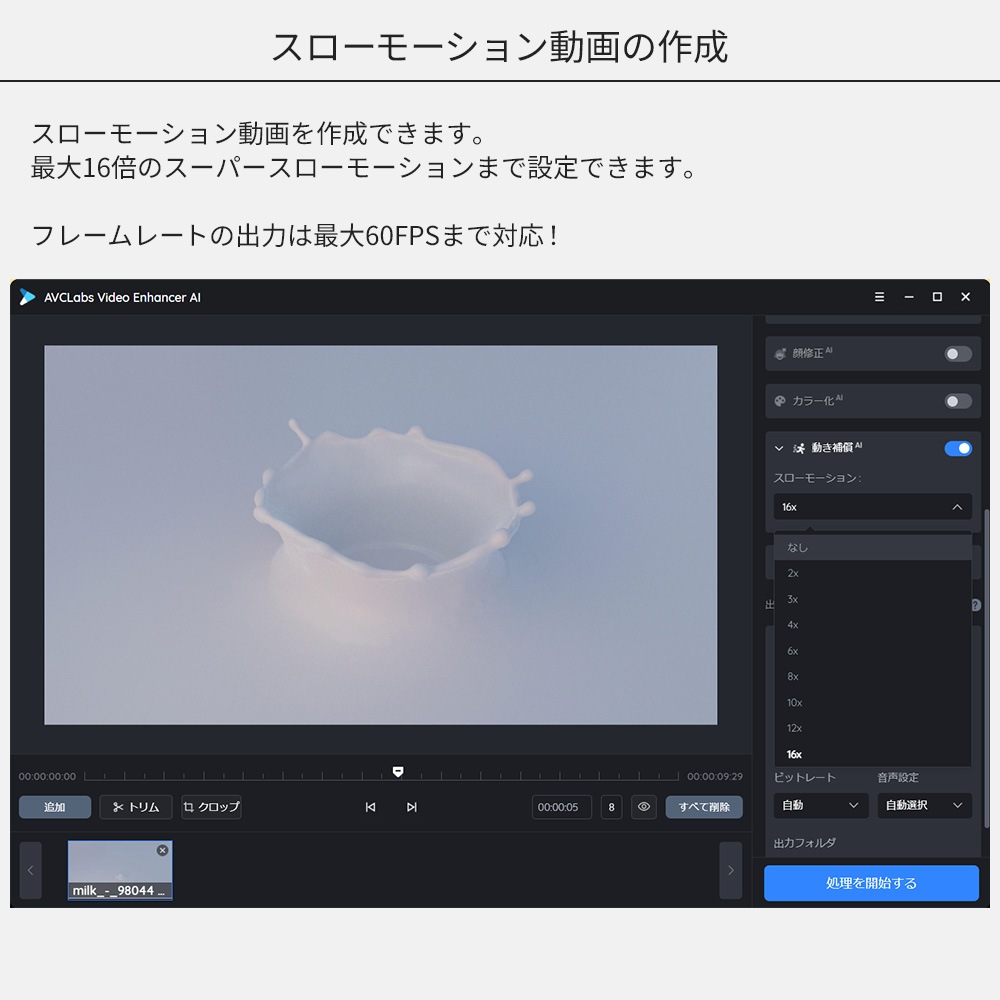This screenshot has width=1000, height=1000.
Task: Click the timeline playhead marker
Action: 398,772
